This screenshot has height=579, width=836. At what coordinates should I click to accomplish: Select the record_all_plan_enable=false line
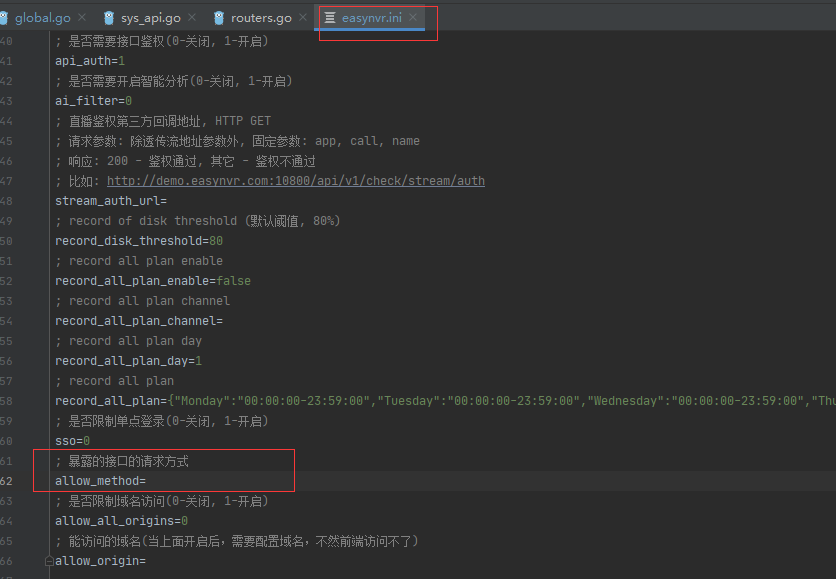(x=152, y=281)
